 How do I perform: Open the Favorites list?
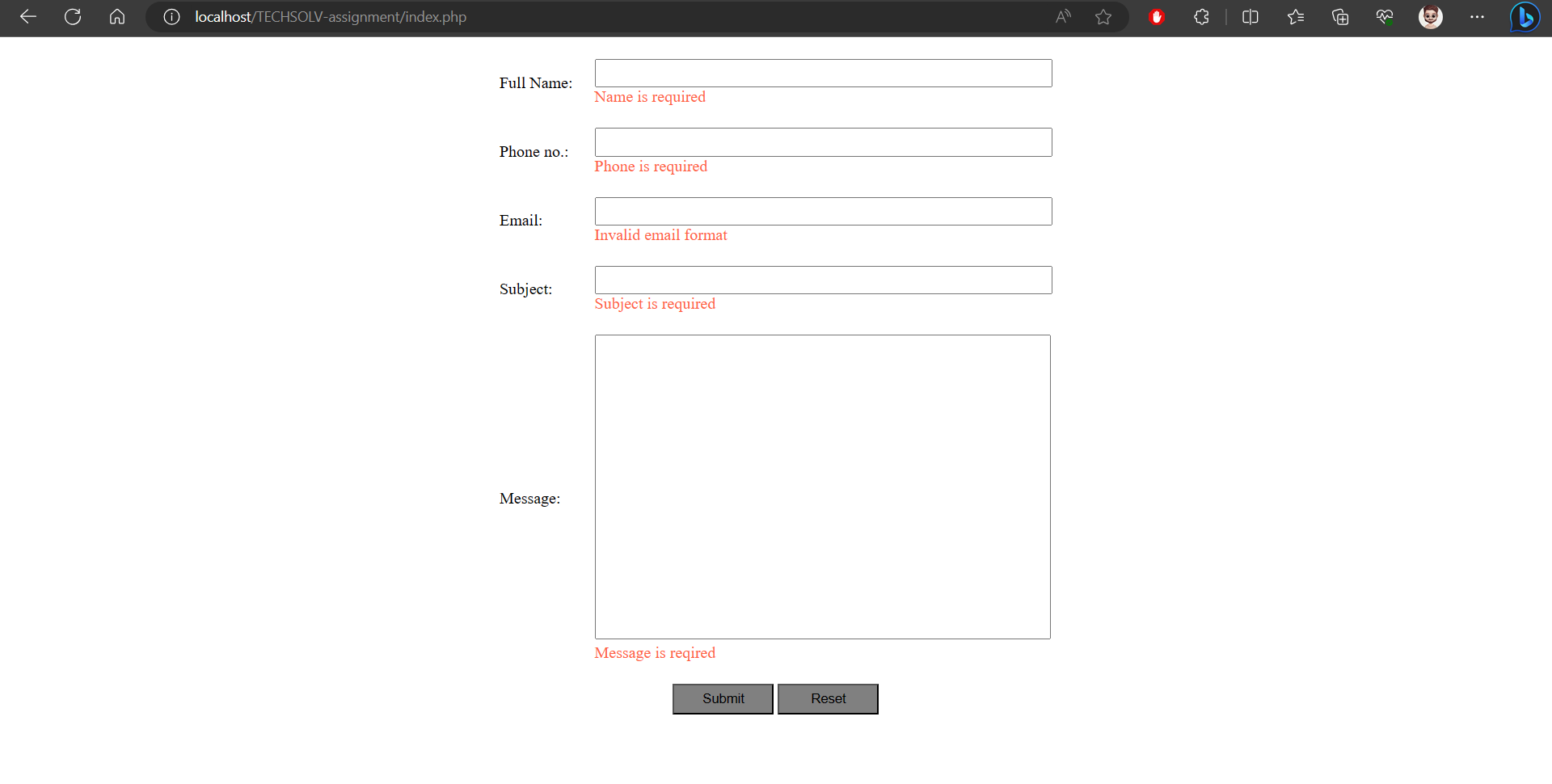point(1296,17)
